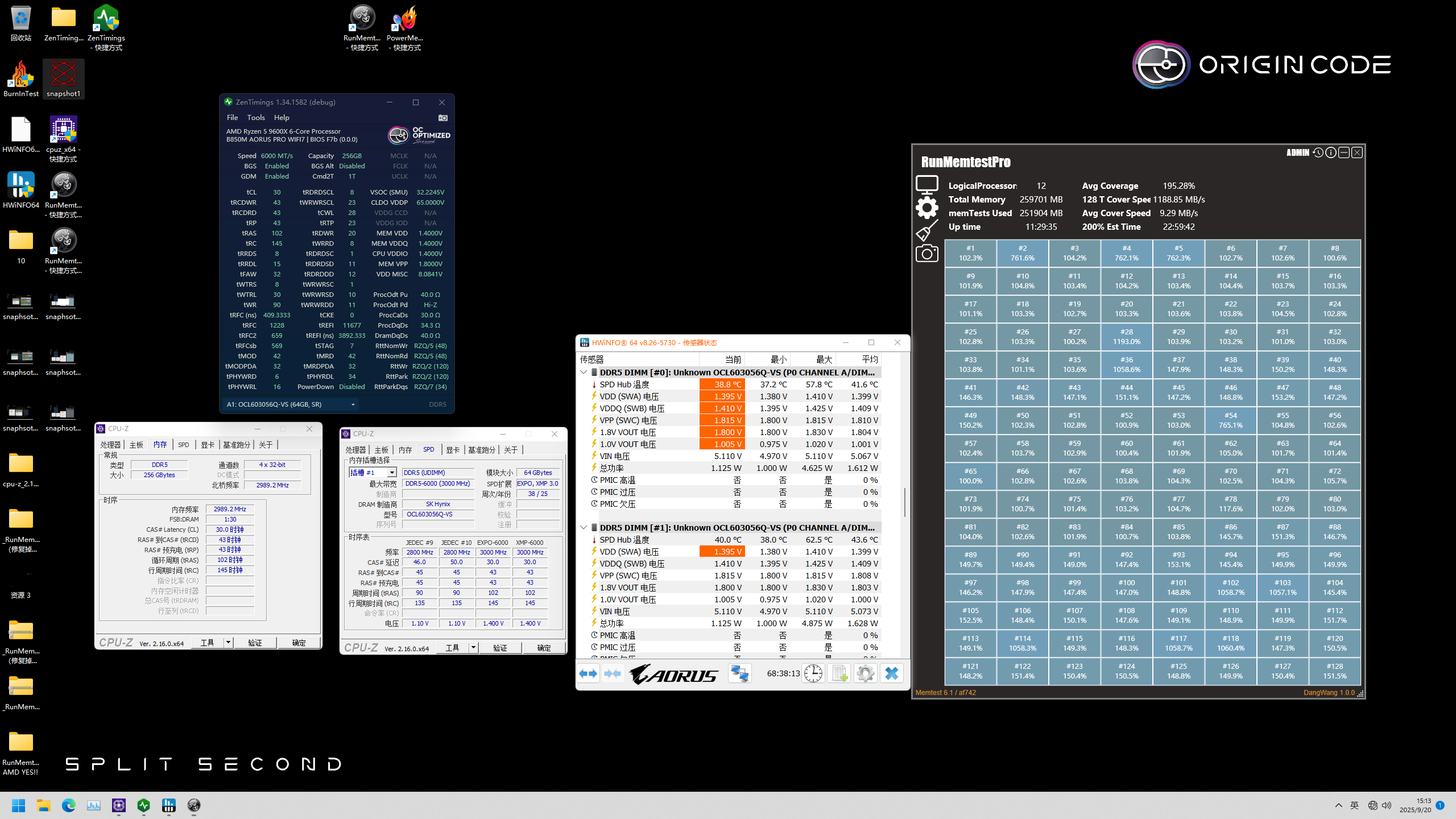The height and width of the screenshot is (819, 1456).
Task: Open the memory slot dropdown in CPU-Z SPD tab
Action: pyautogui.click(x=392, y=472)
